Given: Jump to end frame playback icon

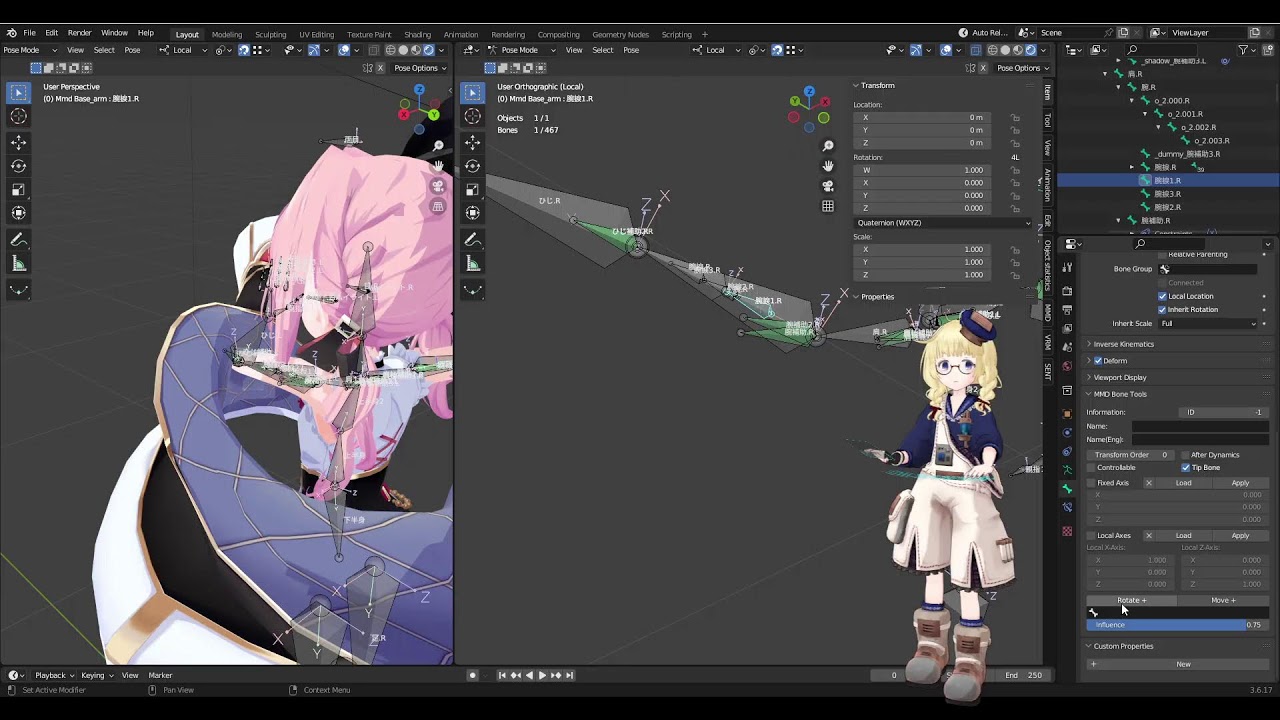Looking at the screenshot, I should [569, 675].
